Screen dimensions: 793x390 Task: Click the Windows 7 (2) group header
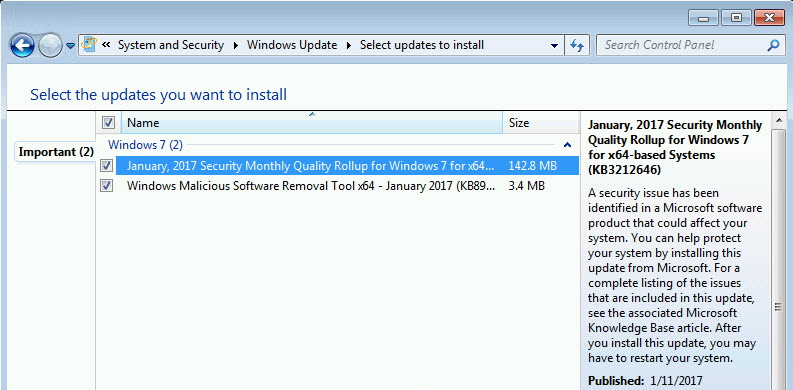point(146,145)
